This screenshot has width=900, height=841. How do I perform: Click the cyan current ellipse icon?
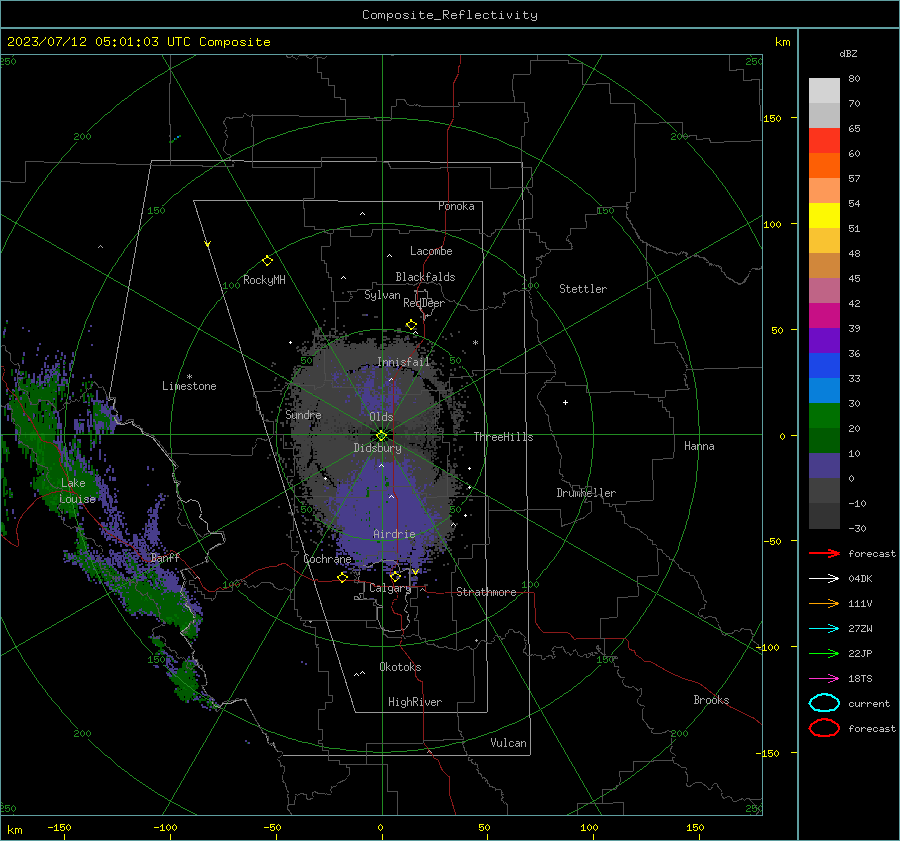point(824,703)
